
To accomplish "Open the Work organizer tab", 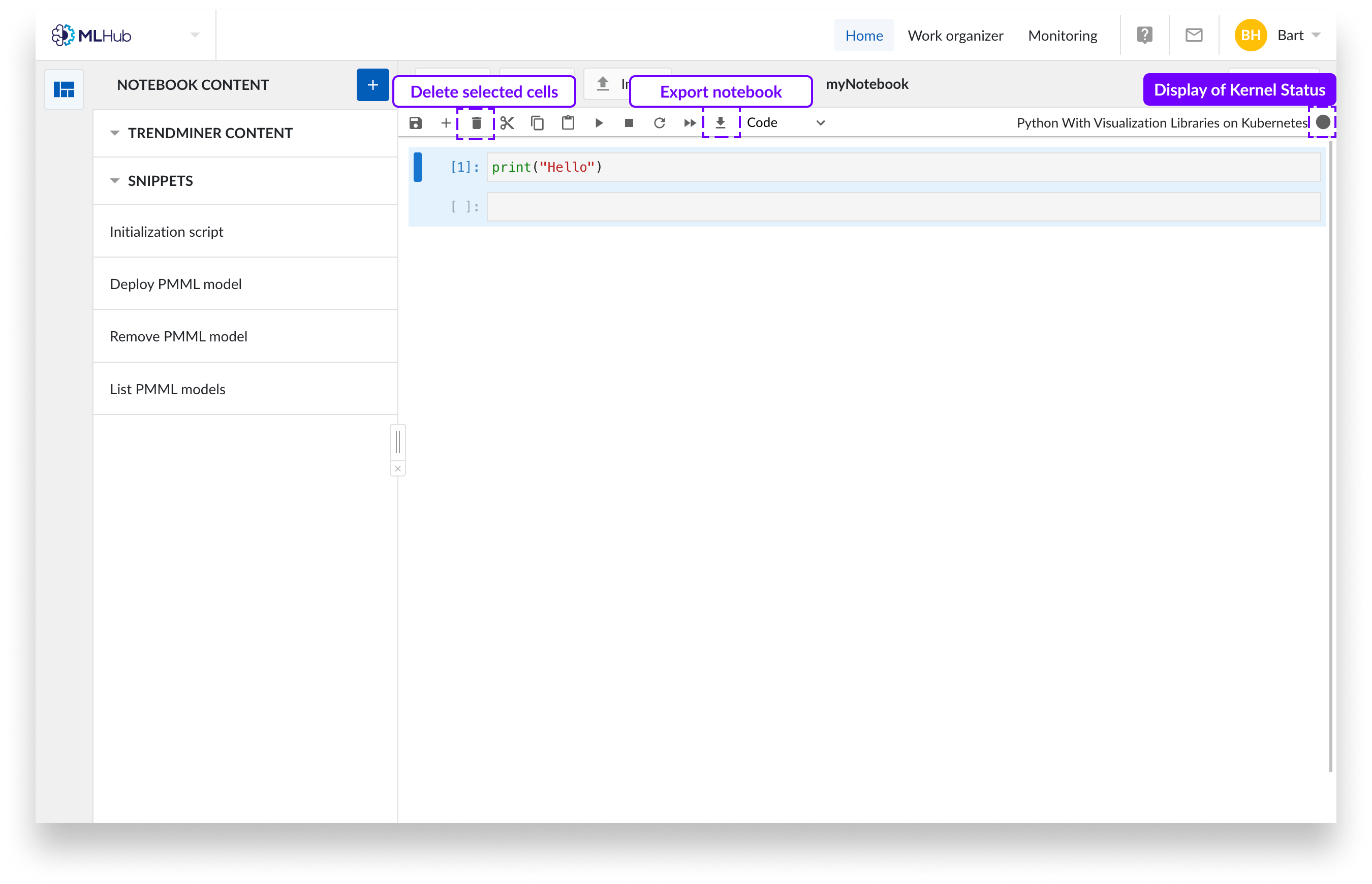I will [x=955, y=36].
